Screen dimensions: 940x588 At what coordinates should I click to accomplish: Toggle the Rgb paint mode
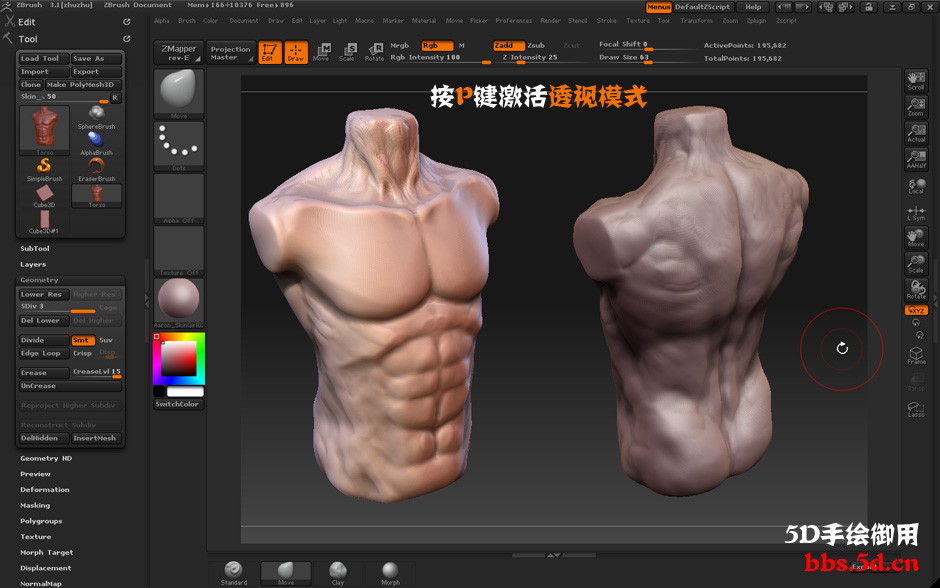(437, 46)
